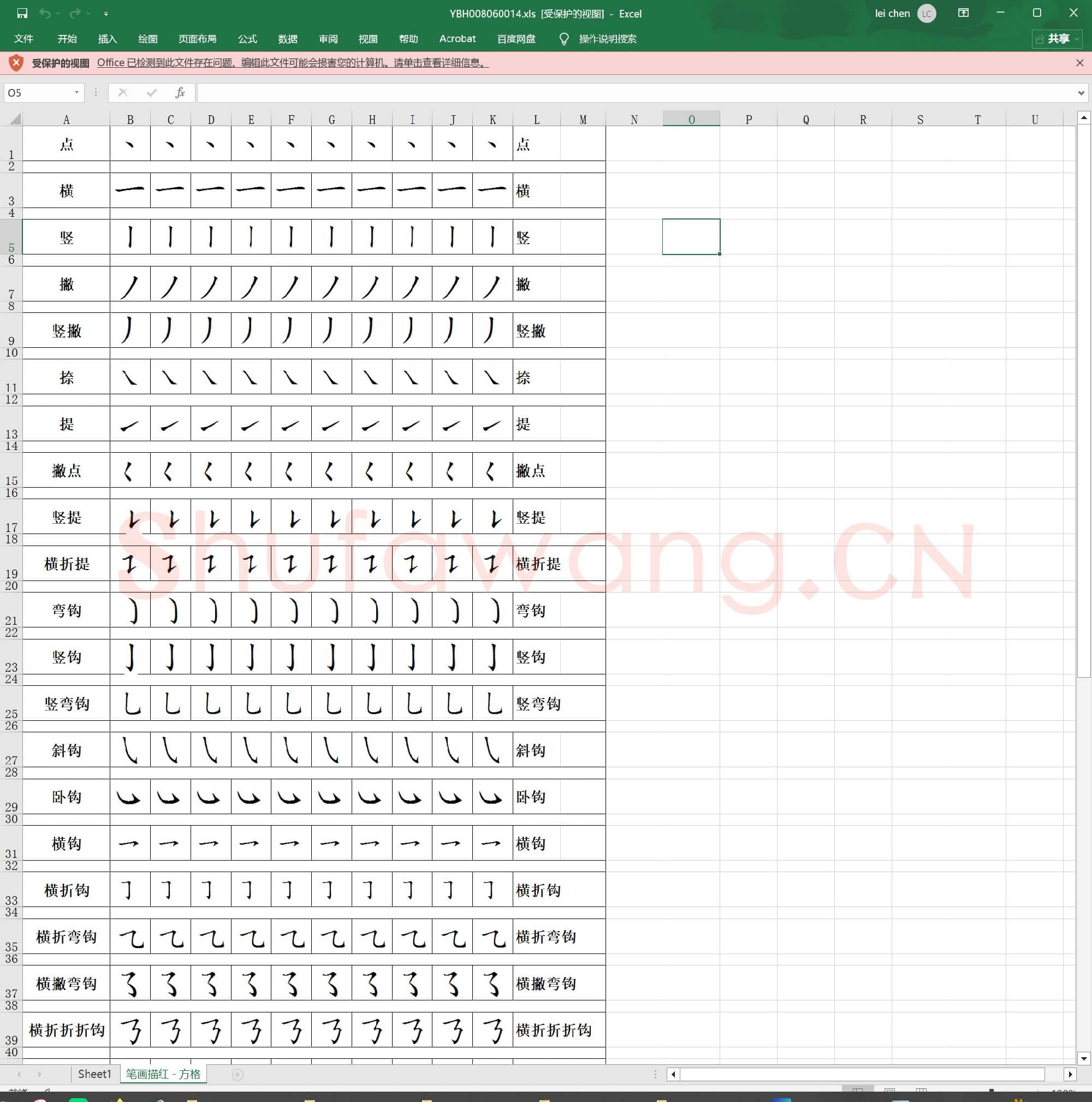
Task: Expand the Name Box dropdown arrow
Action: pyautogui.click(x=76, y=92)
